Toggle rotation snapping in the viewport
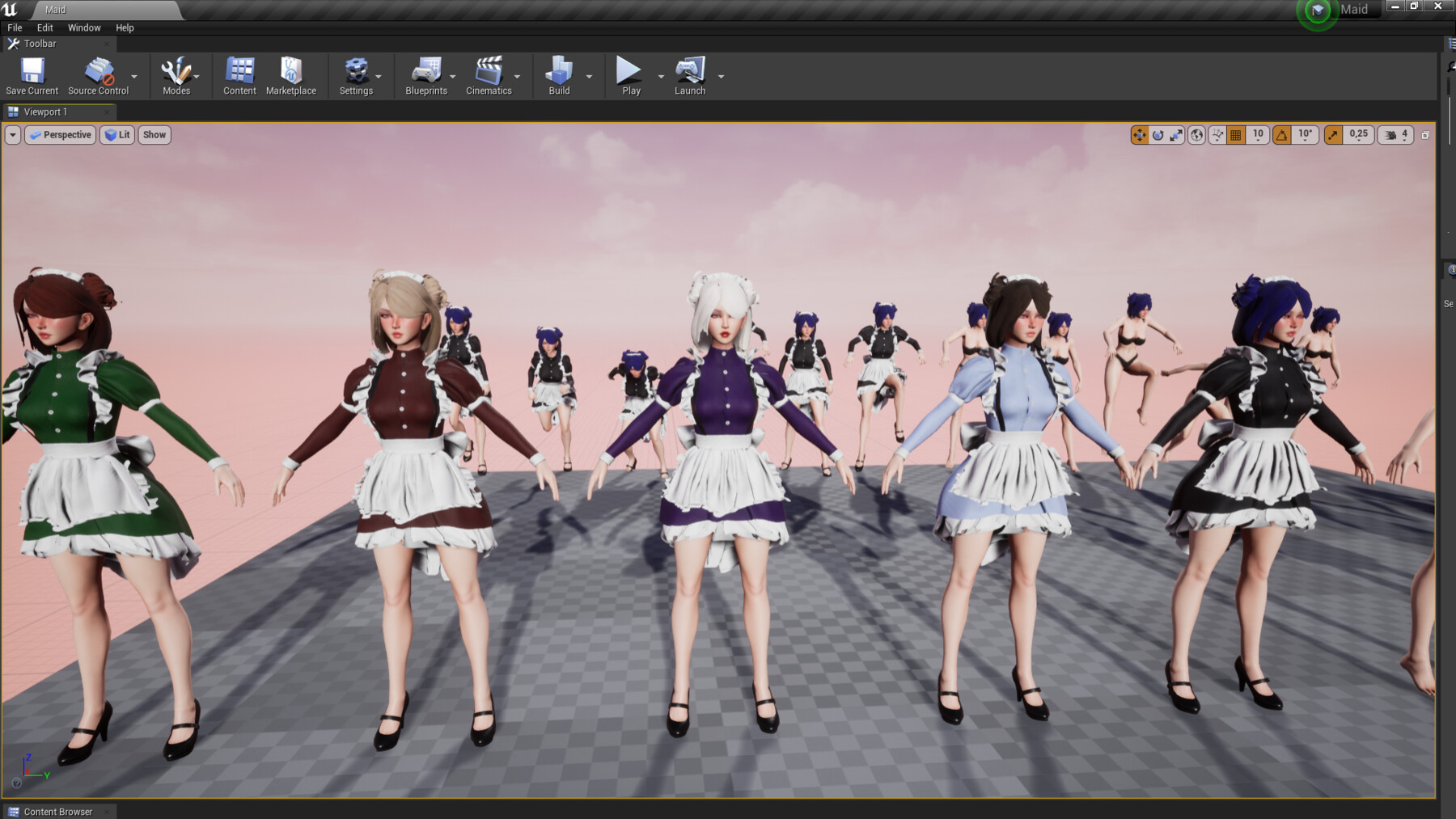 coord(1280,135)
